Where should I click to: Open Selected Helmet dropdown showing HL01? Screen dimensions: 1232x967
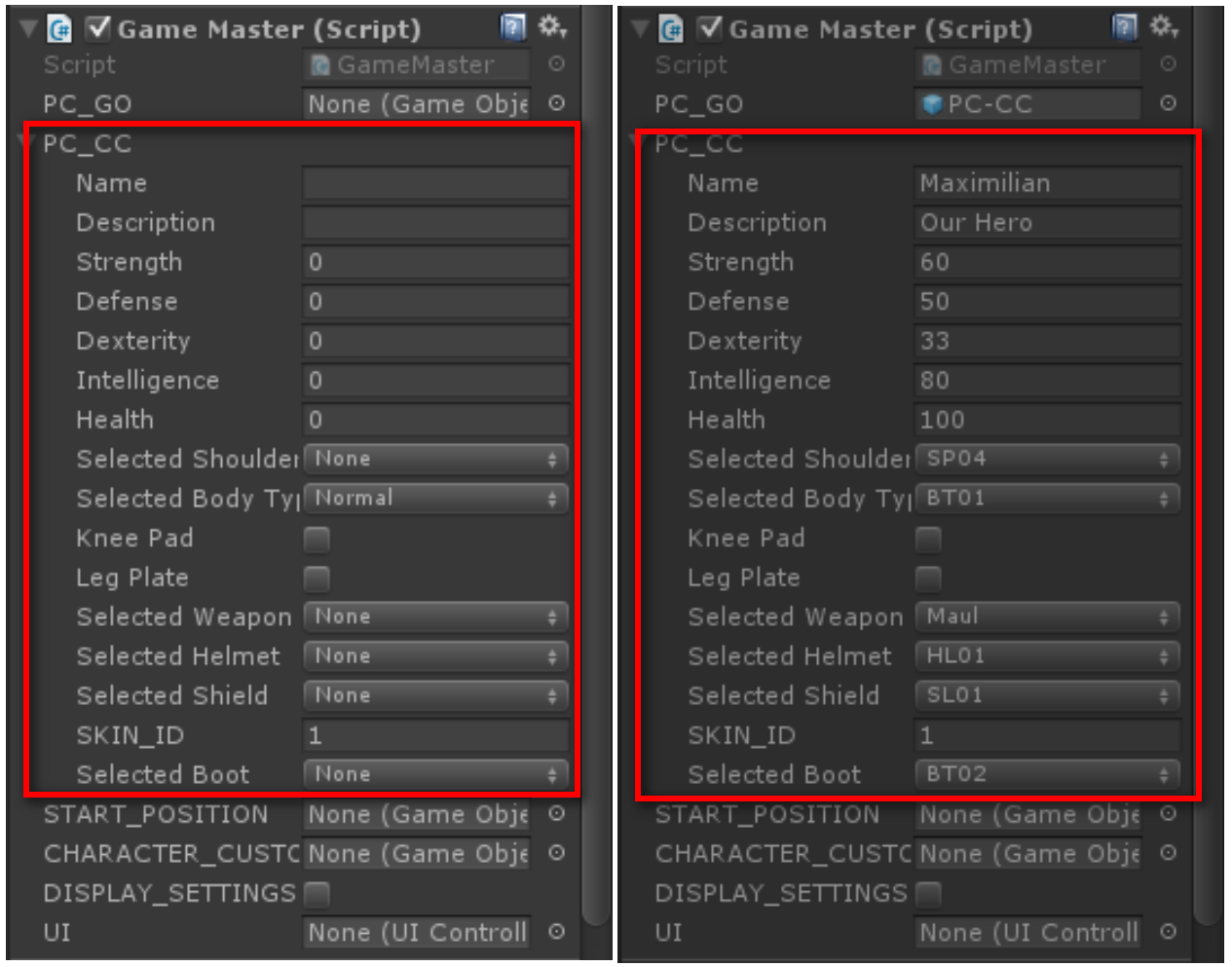[x=1047, y=656]
